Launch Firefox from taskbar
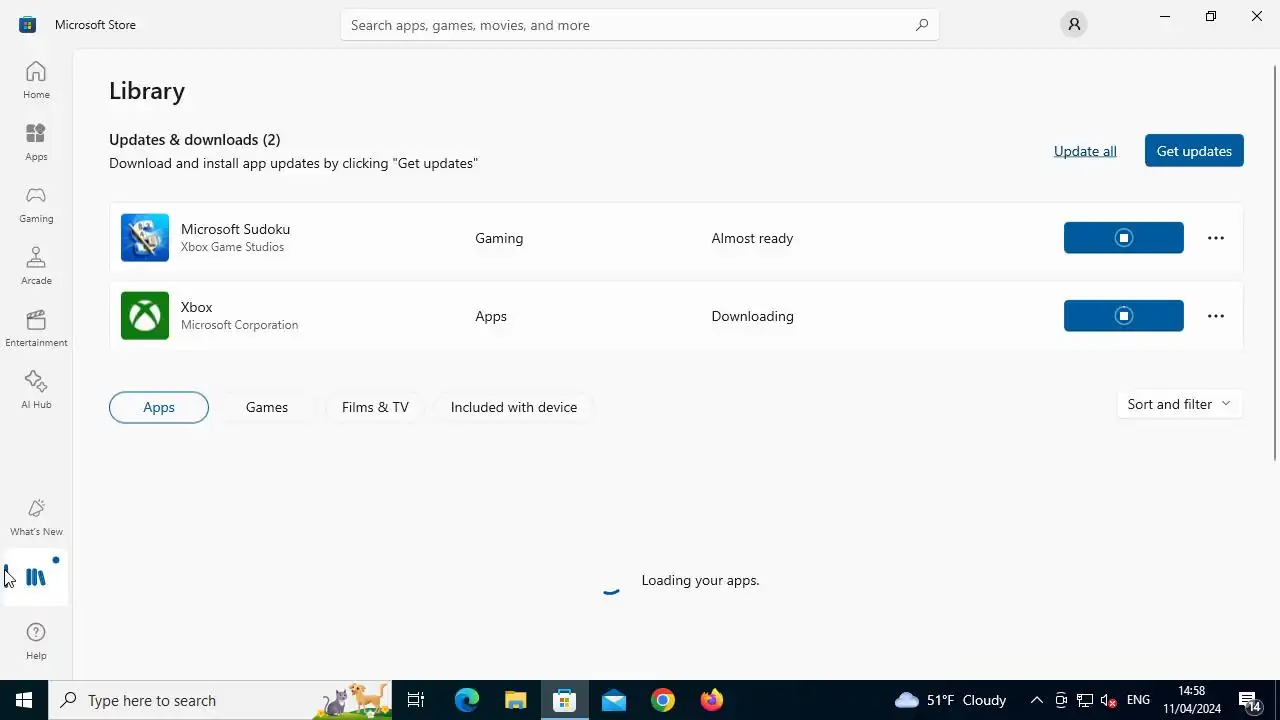Image resolution: width=1280 pixels, height=720 pixels. coord(712,700)
